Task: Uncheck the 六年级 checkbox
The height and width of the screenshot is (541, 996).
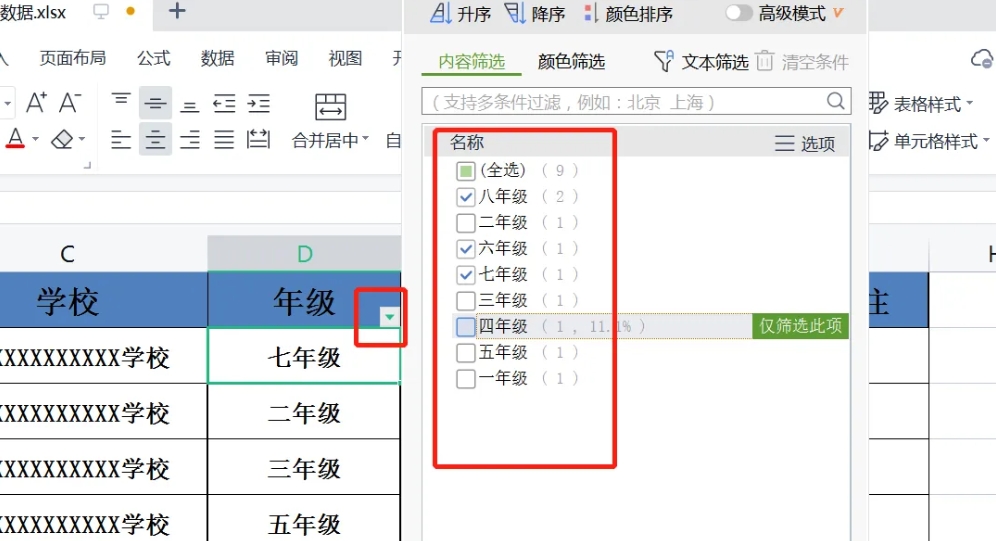Action: coord(466,249)
